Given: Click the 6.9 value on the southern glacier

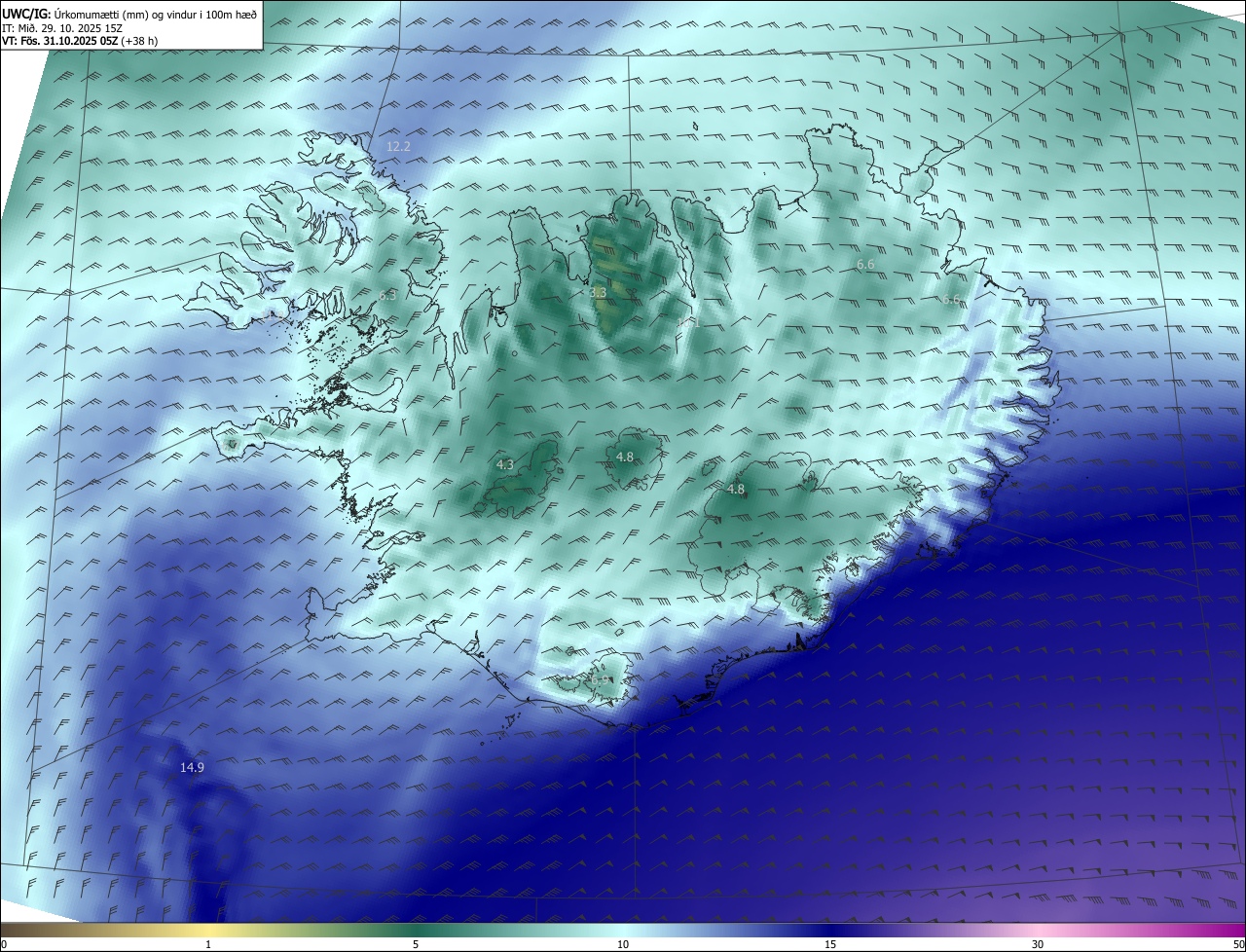Looking at the screenshot, I should [602, 680].
